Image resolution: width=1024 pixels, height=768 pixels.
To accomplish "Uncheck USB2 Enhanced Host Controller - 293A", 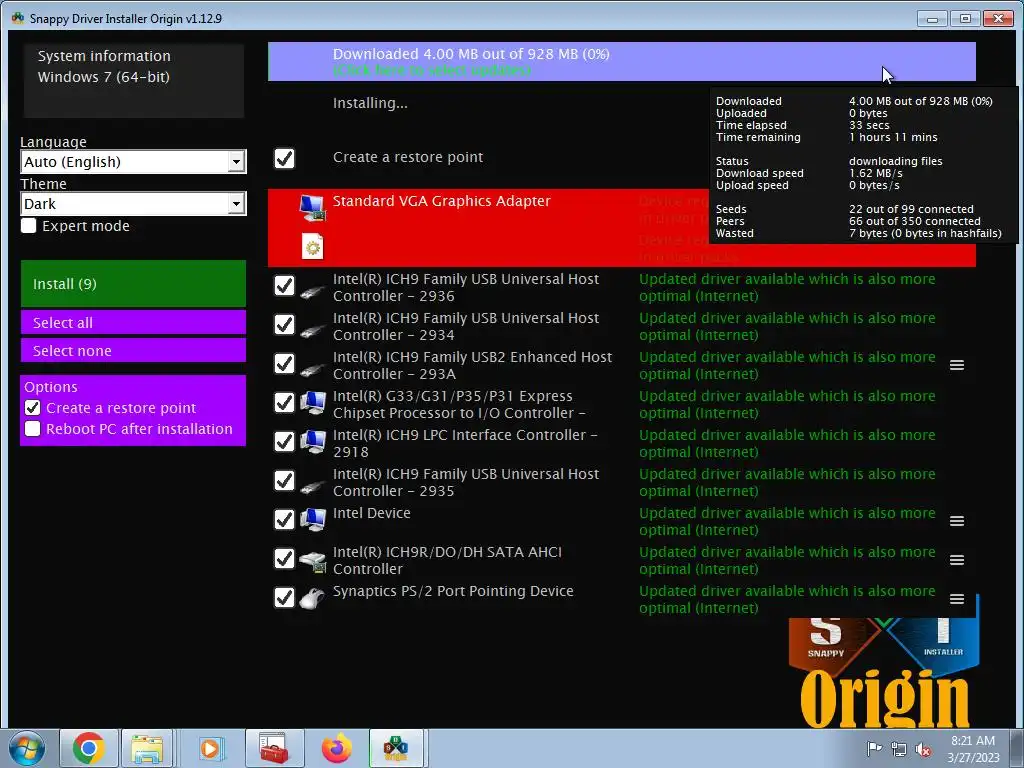I will [x=284, y=364].
